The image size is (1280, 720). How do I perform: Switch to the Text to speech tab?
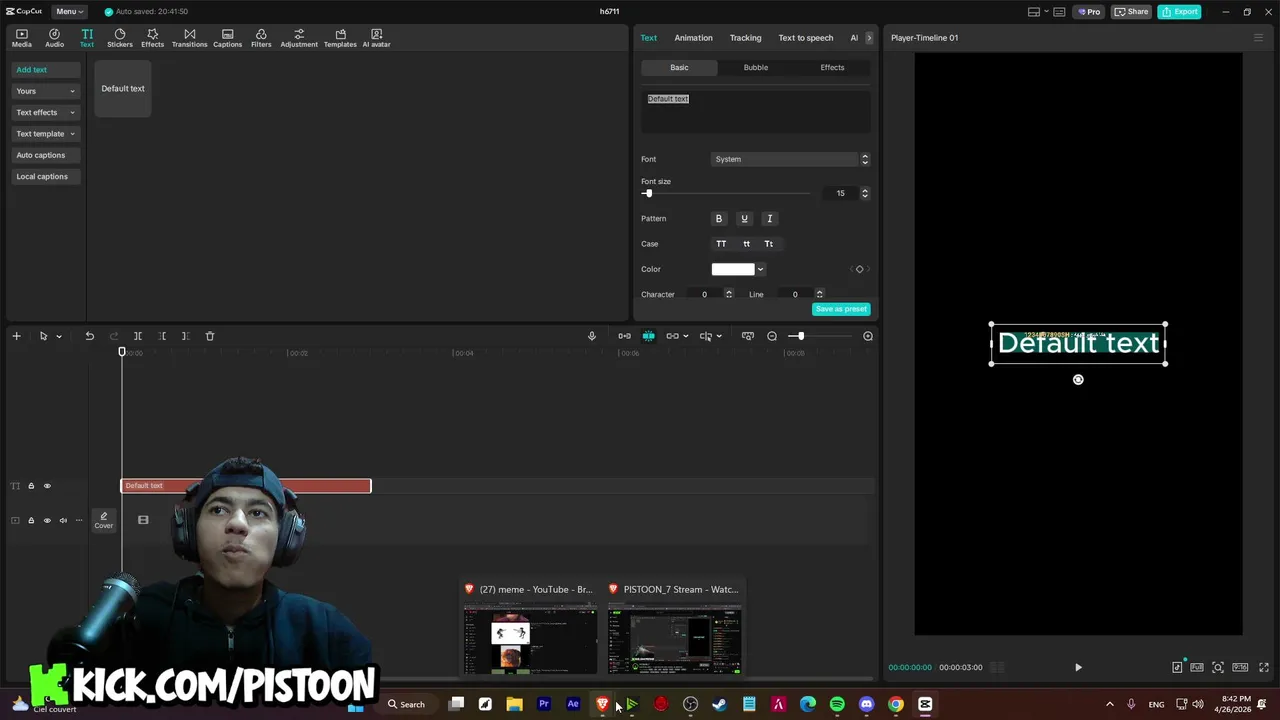pyautogui.click(x=806, y=38)
